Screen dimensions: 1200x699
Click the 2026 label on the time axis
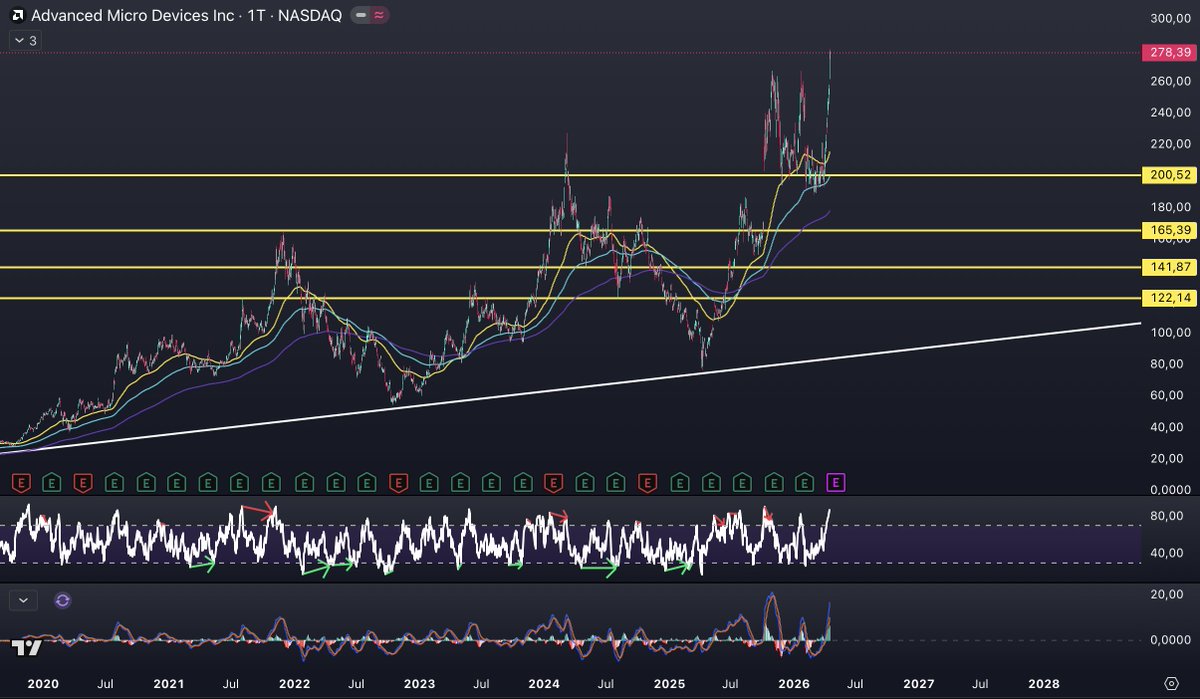coord(794,684)
